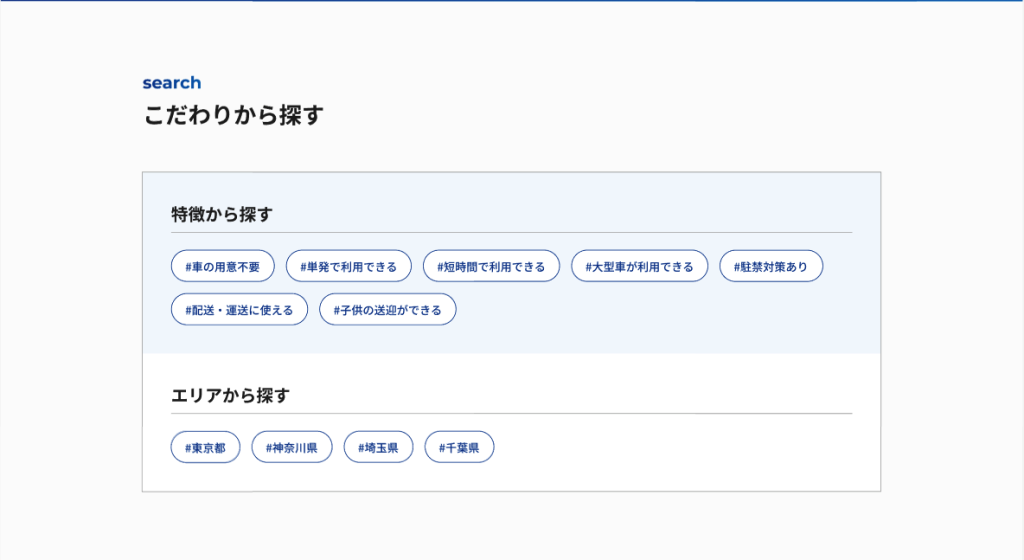This screenshot has height=560, width=1024.
Task: Click the blue bar at page top
Action: [x=512, y=1]
